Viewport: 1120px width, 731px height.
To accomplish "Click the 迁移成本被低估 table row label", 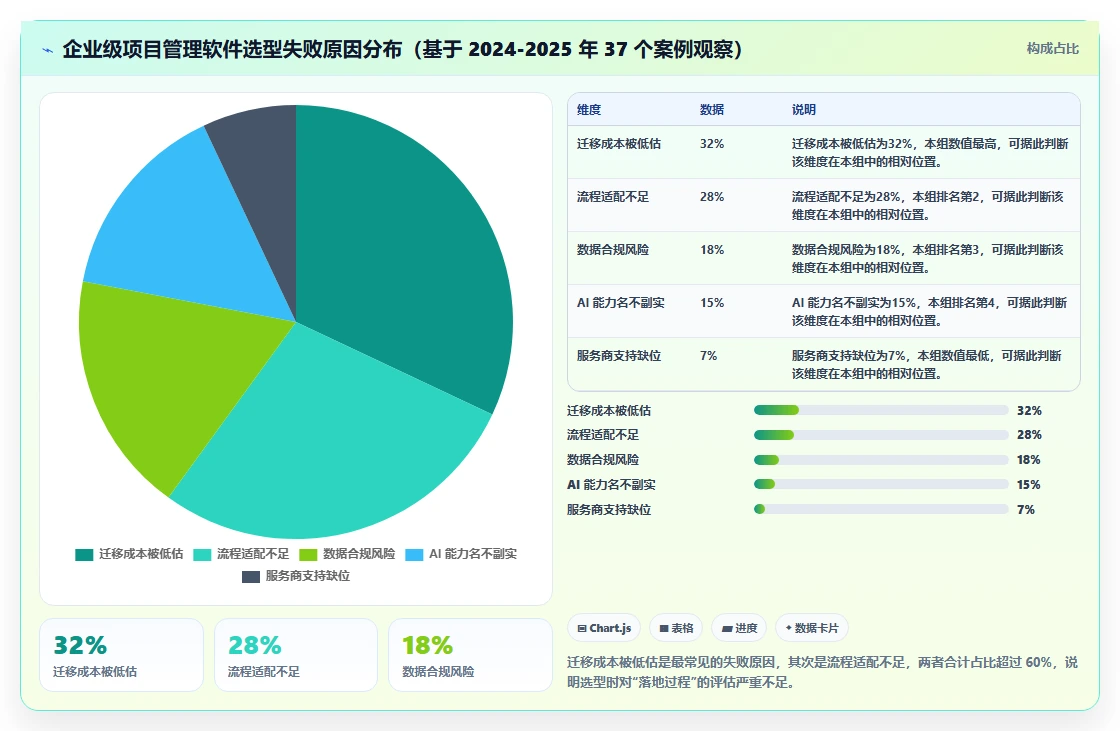I will coord(619,144).
